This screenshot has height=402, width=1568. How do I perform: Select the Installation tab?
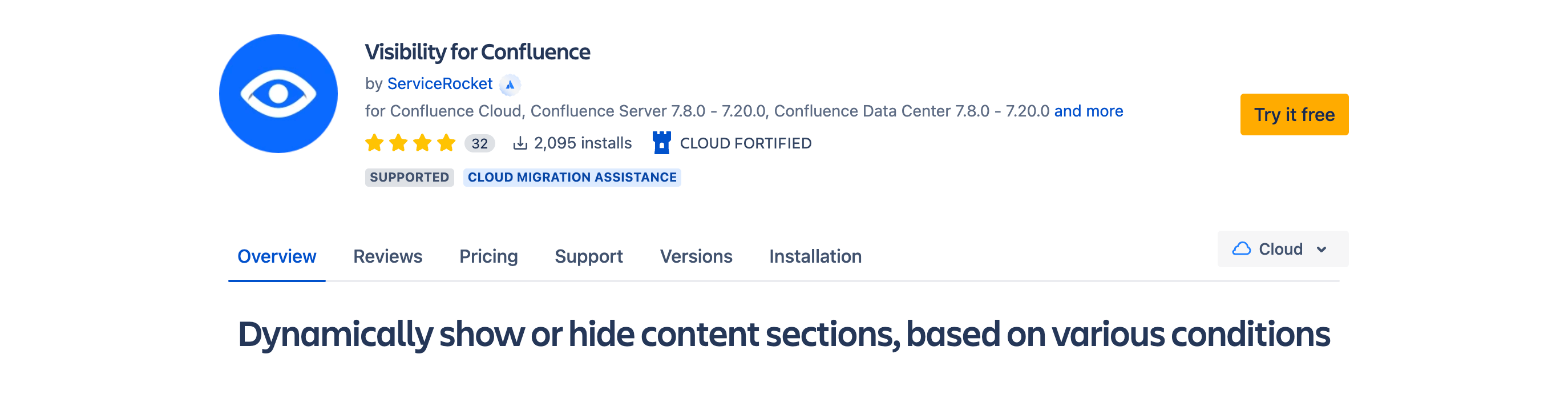click(815, 256)
